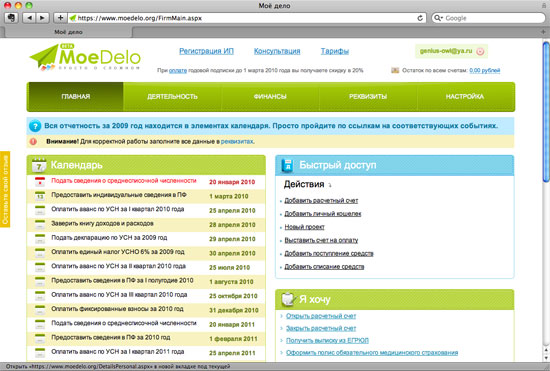Click Добавить поступление средств link
Image resolution: width=550 pixels, height=371 pixels.
click(329, 254)
